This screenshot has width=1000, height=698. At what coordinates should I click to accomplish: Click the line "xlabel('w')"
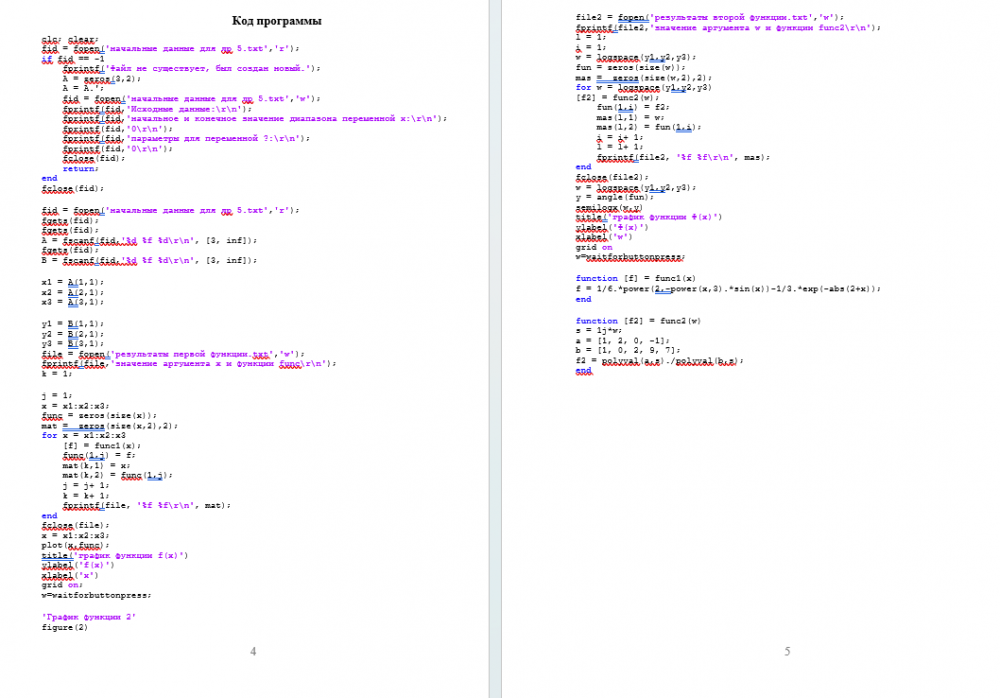point(604,237)
